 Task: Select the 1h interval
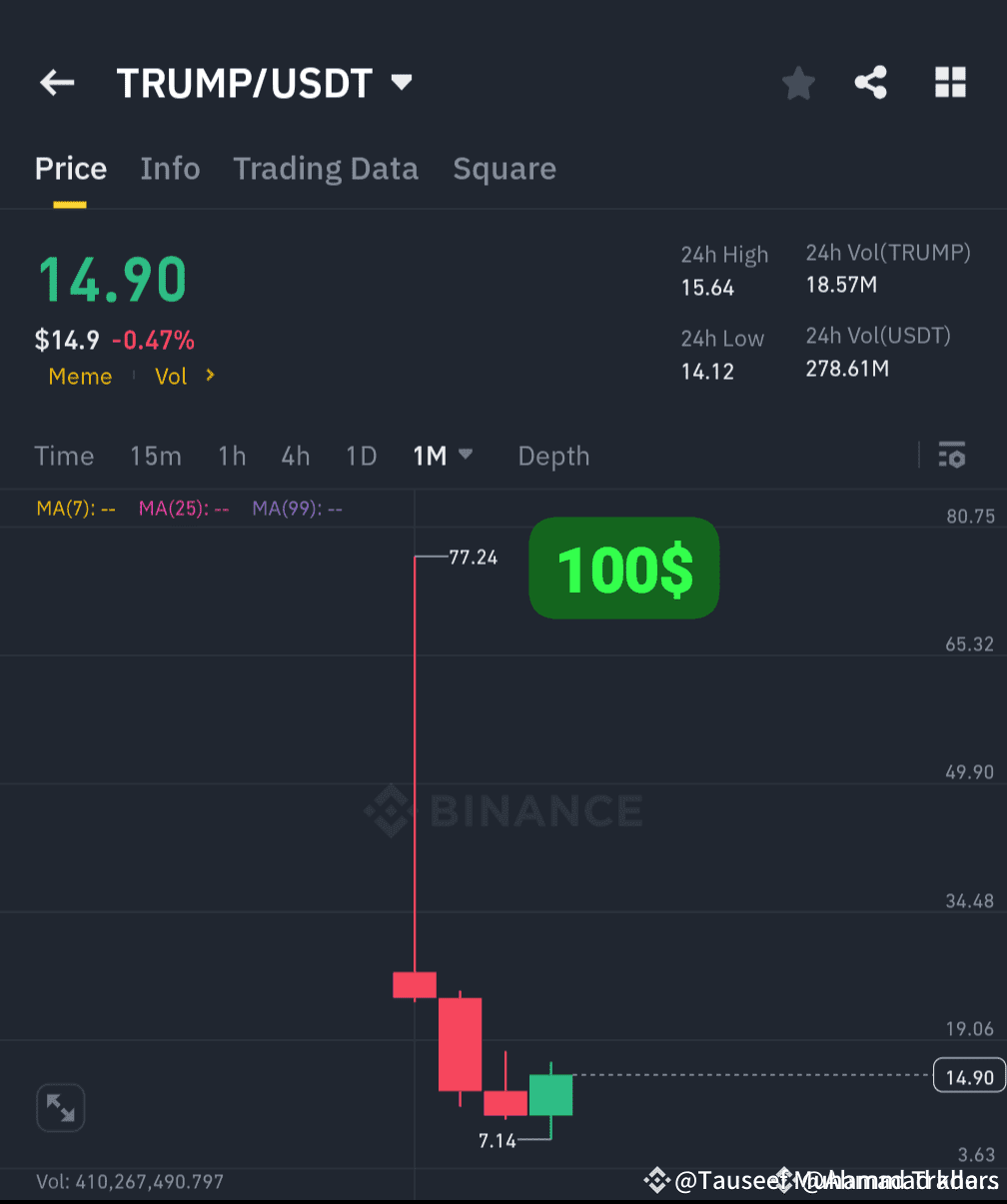click(232, 456)
